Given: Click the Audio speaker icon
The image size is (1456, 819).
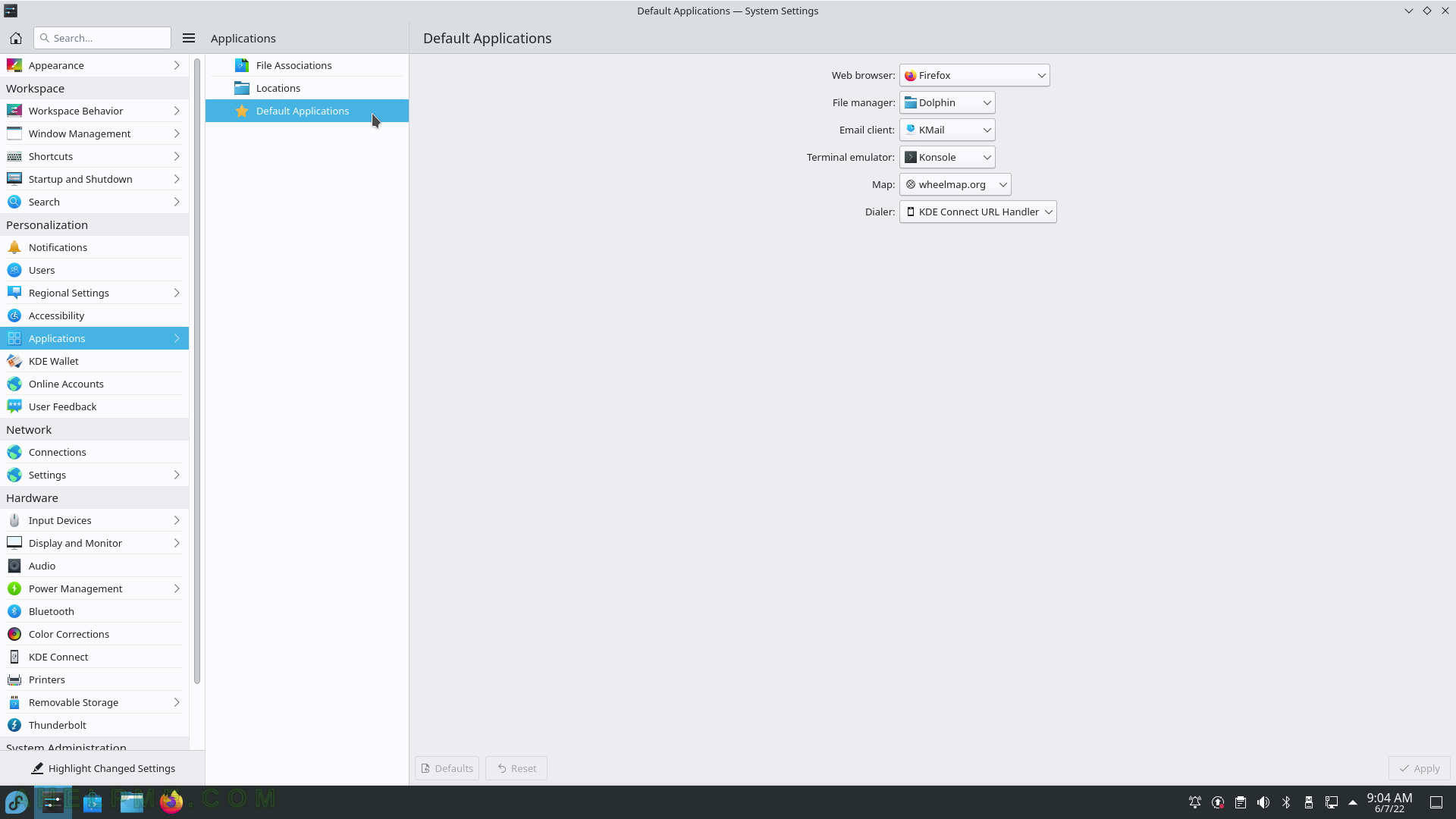Looking at the screenshot, I should [14, 566].
